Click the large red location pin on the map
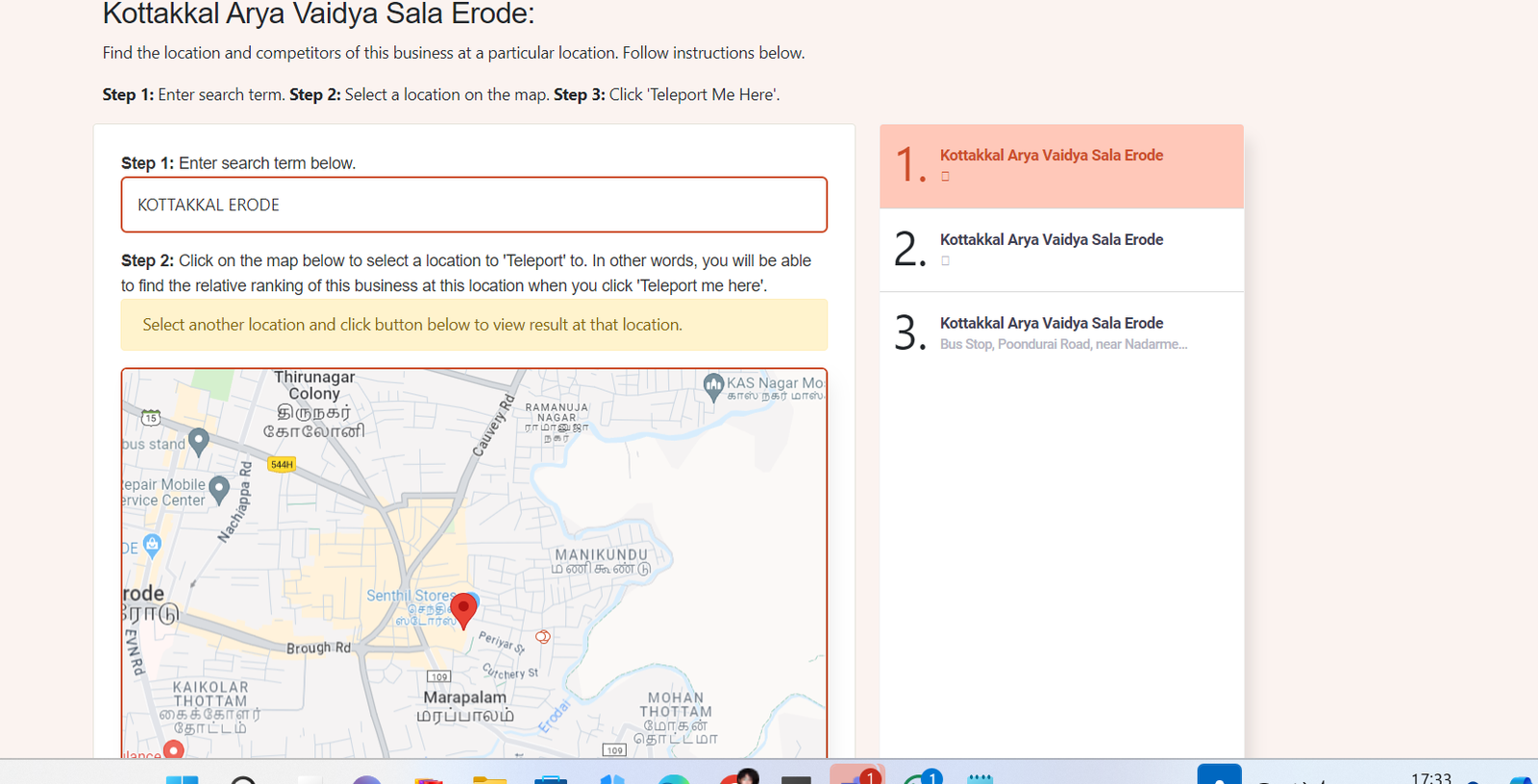Screen dimensions: 1538x784 (x=463, y=611)
